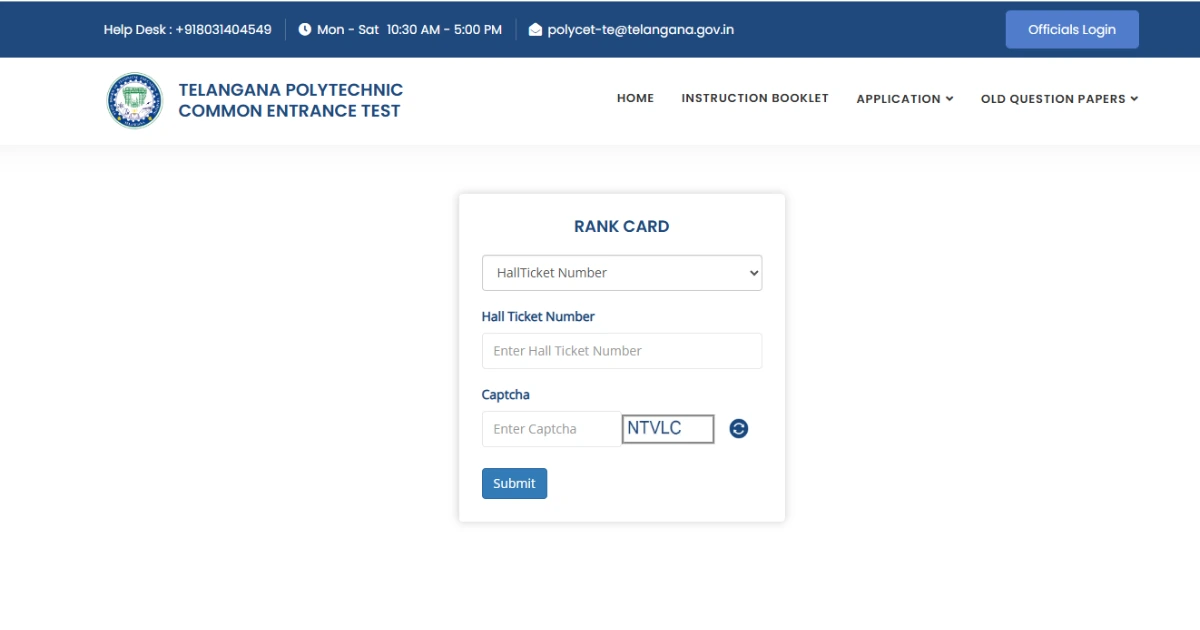
Task: Focus the Enter Captcha field
Action: click(x=552, y=429)
